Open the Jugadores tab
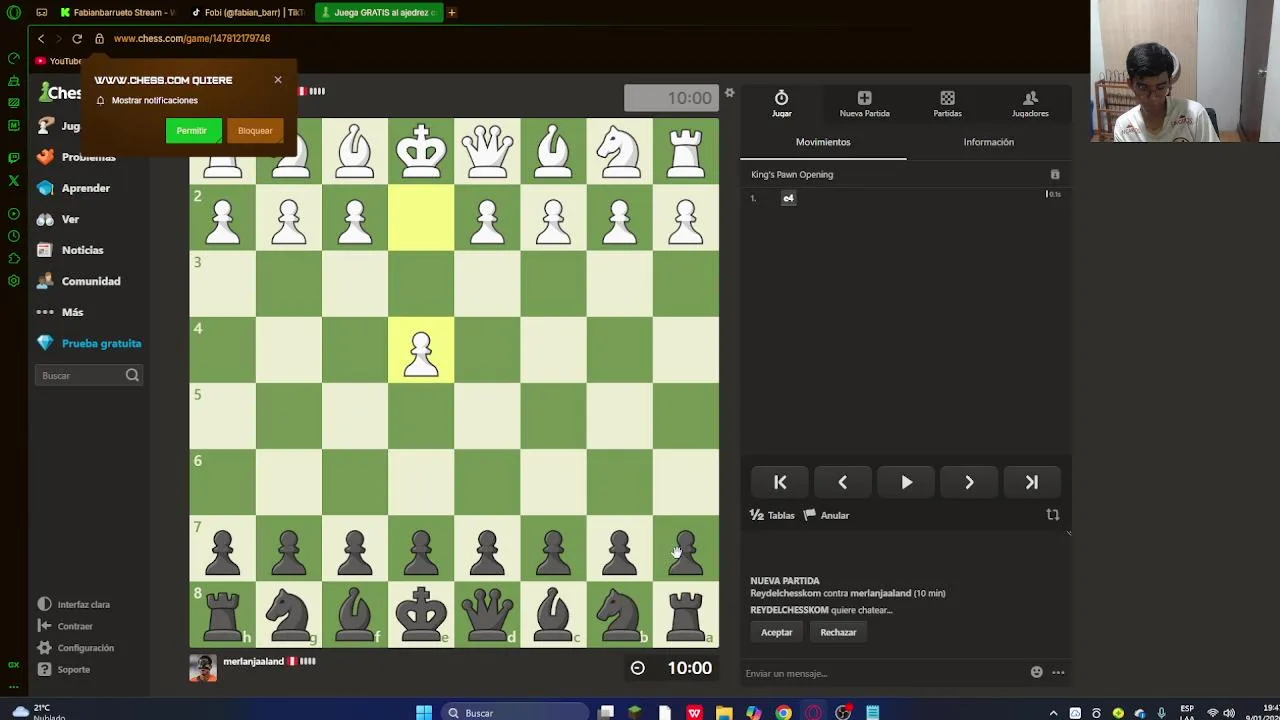1280x720 pixels. (x=1030, y=103)
